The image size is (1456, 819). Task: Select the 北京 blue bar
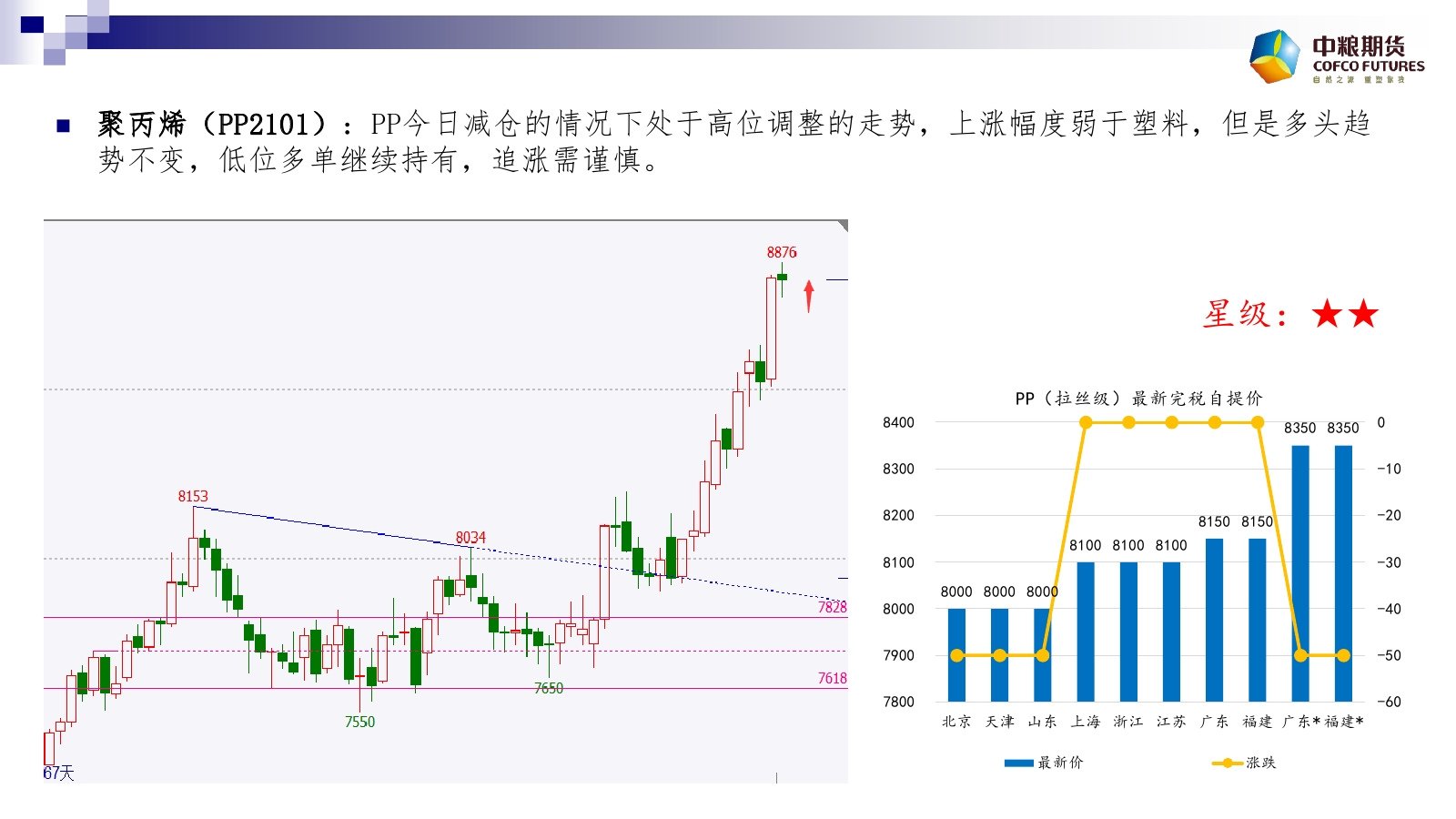(956, 655)
